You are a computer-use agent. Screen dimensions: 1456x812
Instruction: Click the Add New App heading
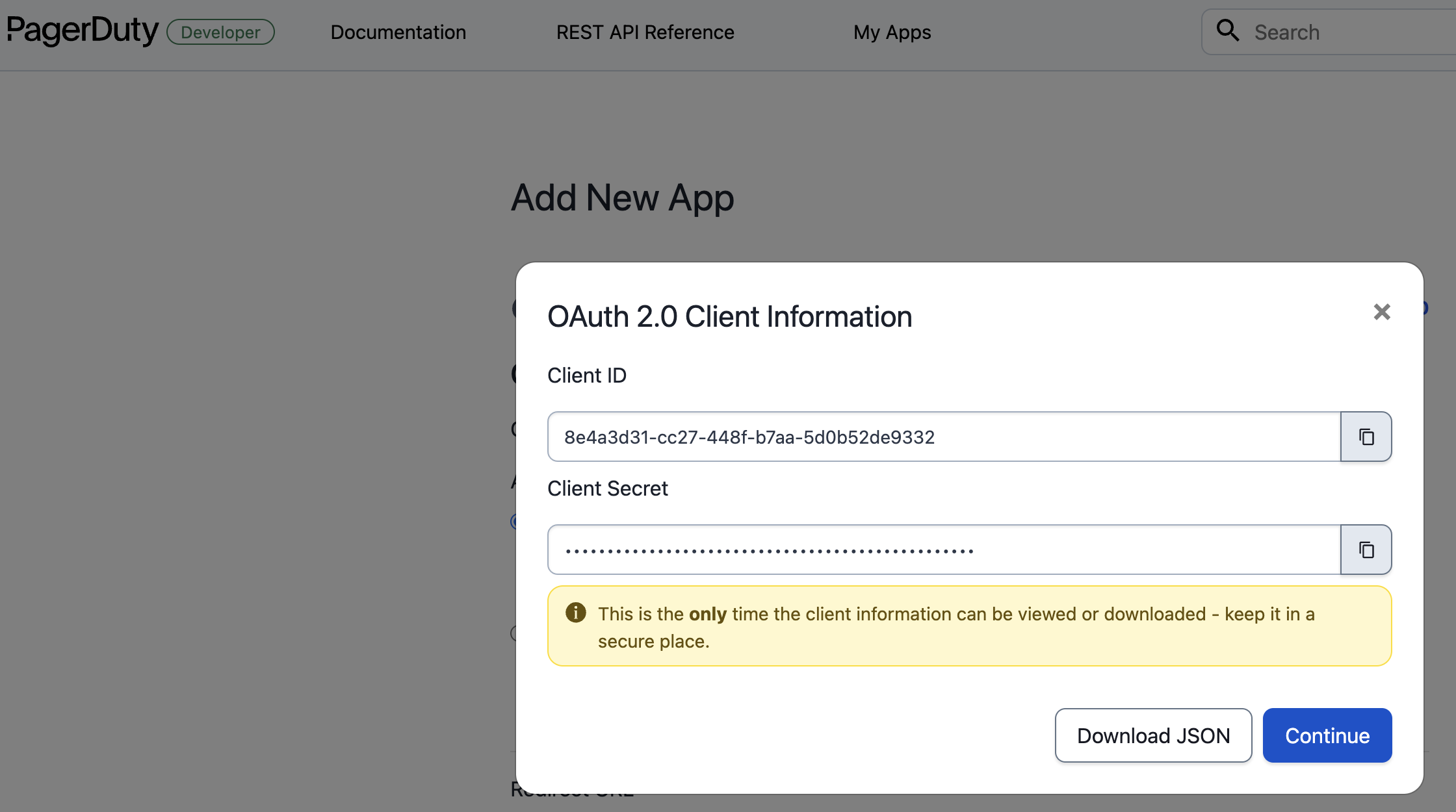[622, 197]
